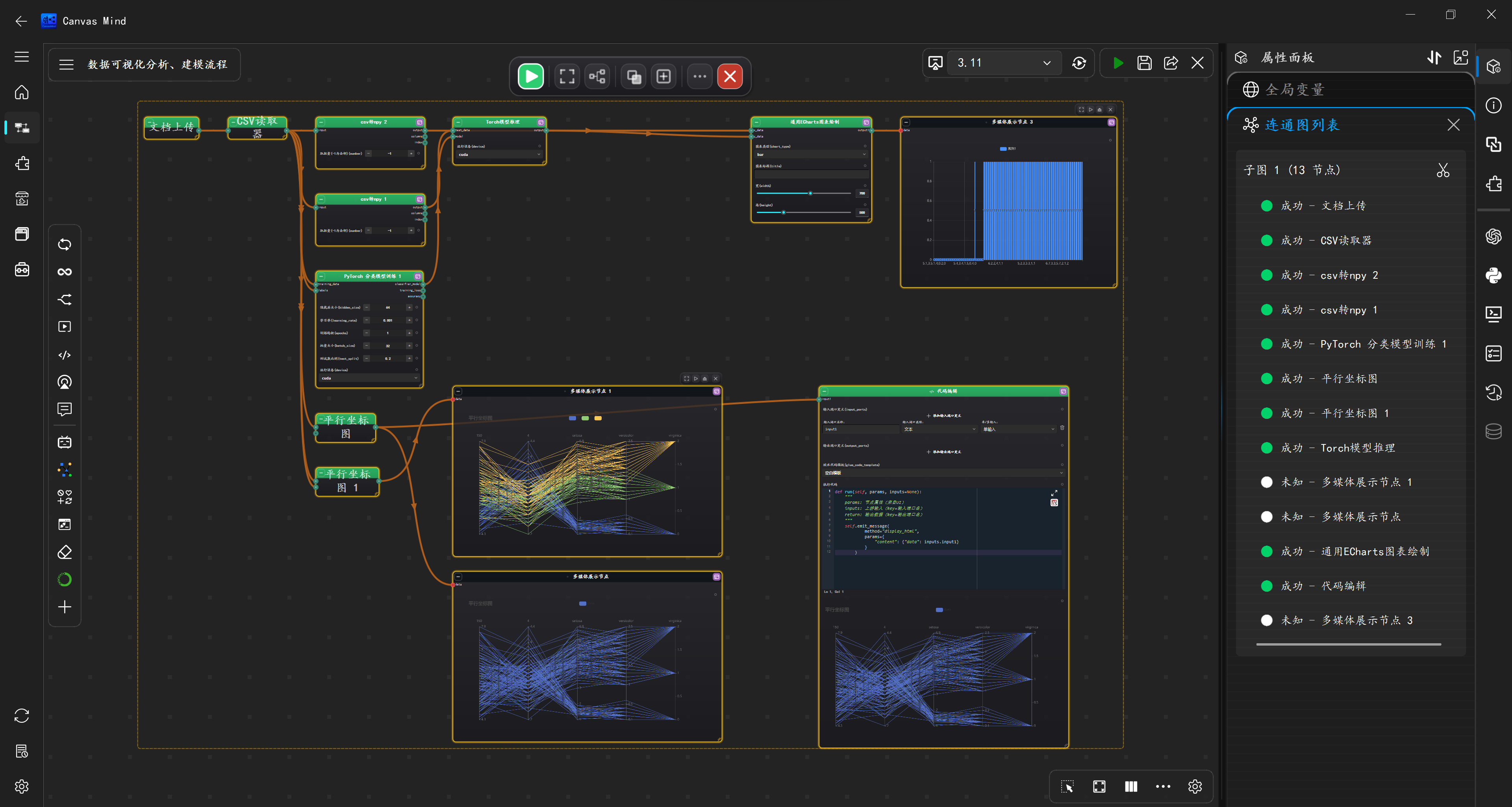The height and width of the screenshot is (807, 1512).
Task: Click the node layout icon in the floating toolbar
Action: pos(598,76)
